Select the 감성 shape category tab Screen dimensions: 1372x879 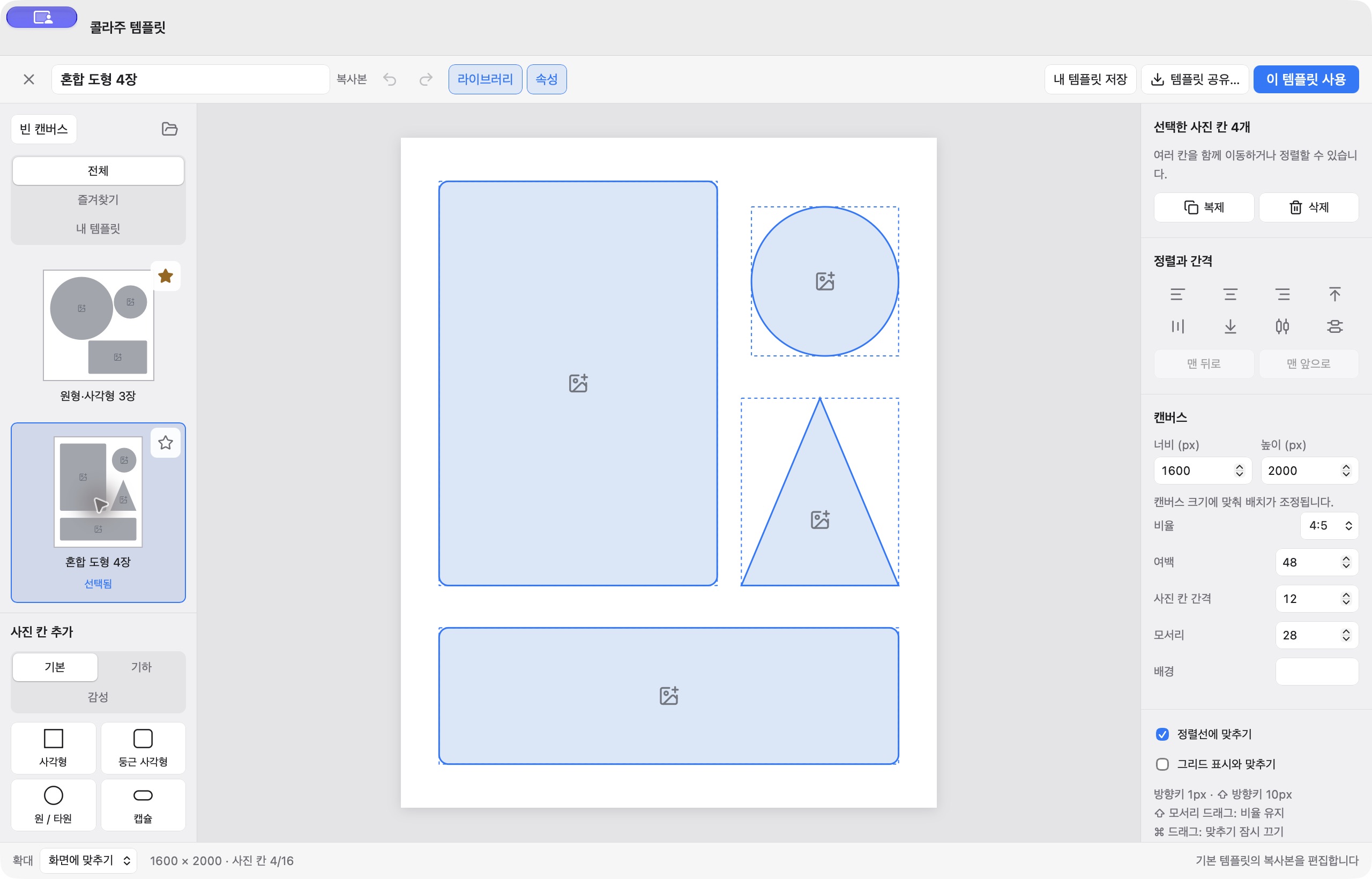98,696
